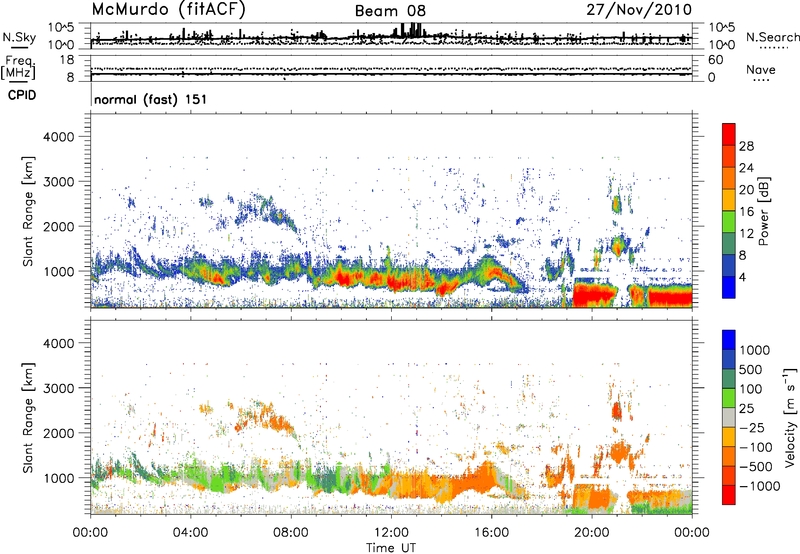Viewport: 800px width, 554px height.
Task: Click the red bottom segment of the Velocity color bar
Action: tap(729, 495)
